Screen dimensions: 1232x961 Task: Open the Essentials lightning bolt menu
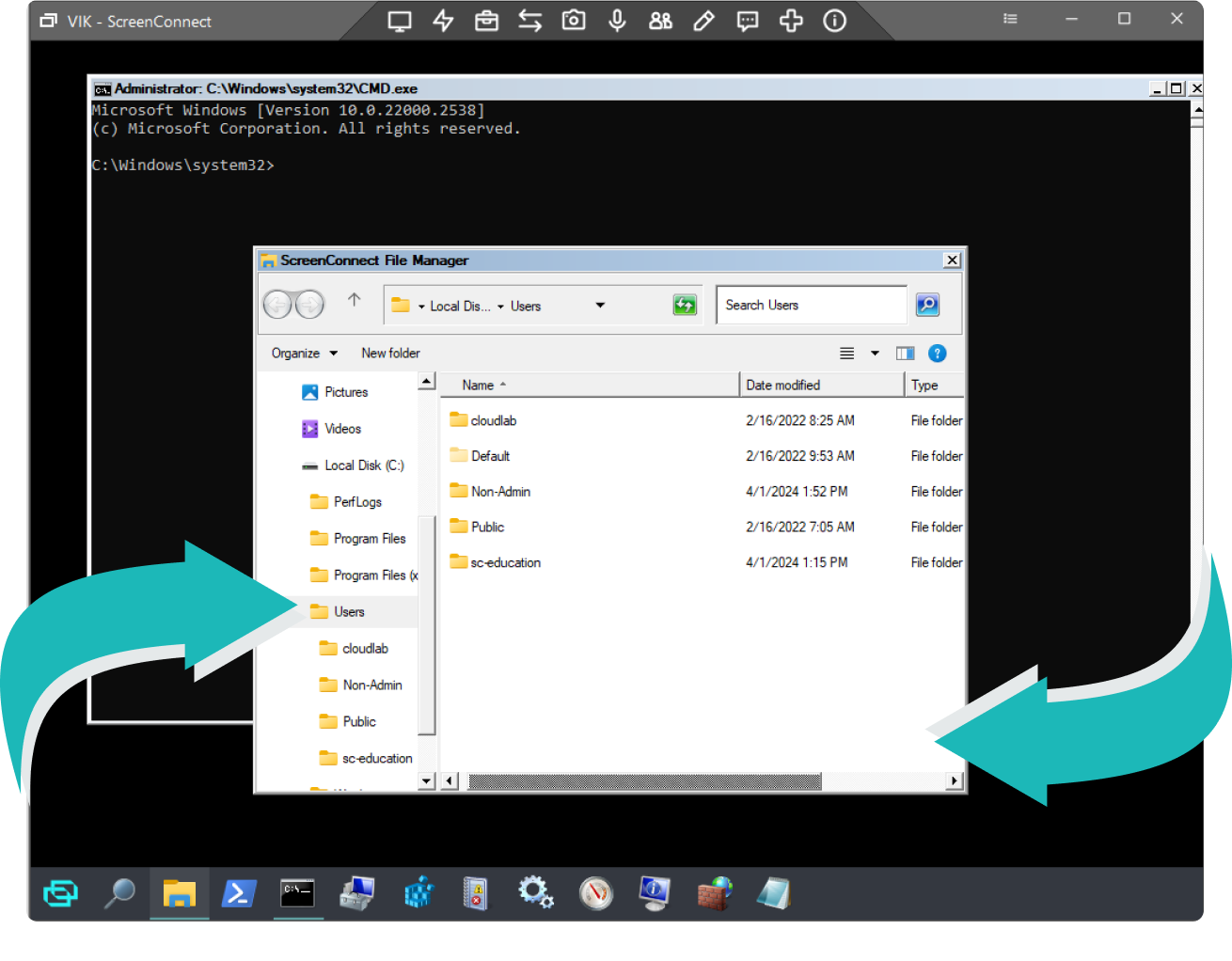443,21
